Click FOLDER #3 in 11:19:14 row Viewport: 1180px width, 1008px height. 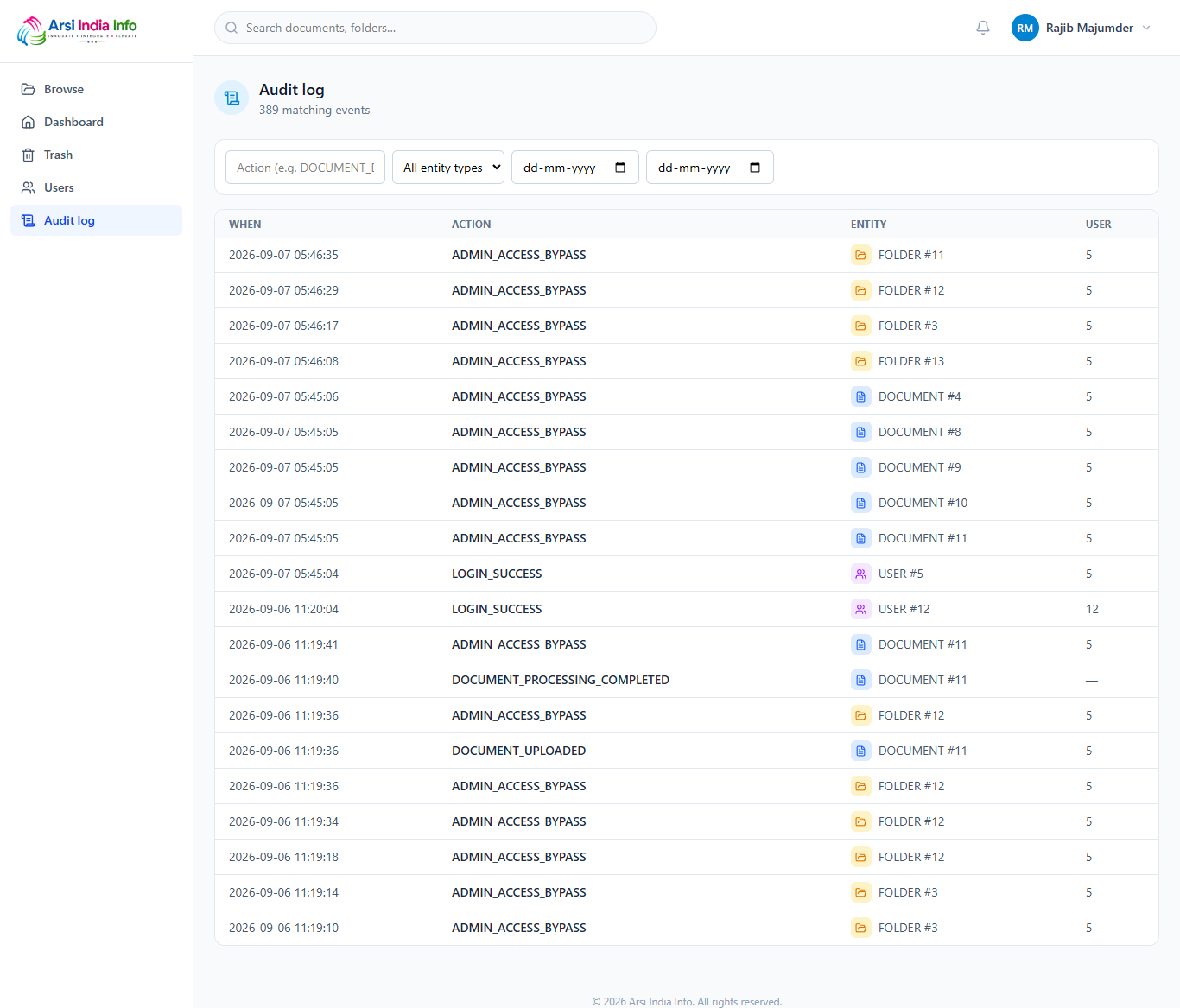pyautogui.click(x=908, y=892)
